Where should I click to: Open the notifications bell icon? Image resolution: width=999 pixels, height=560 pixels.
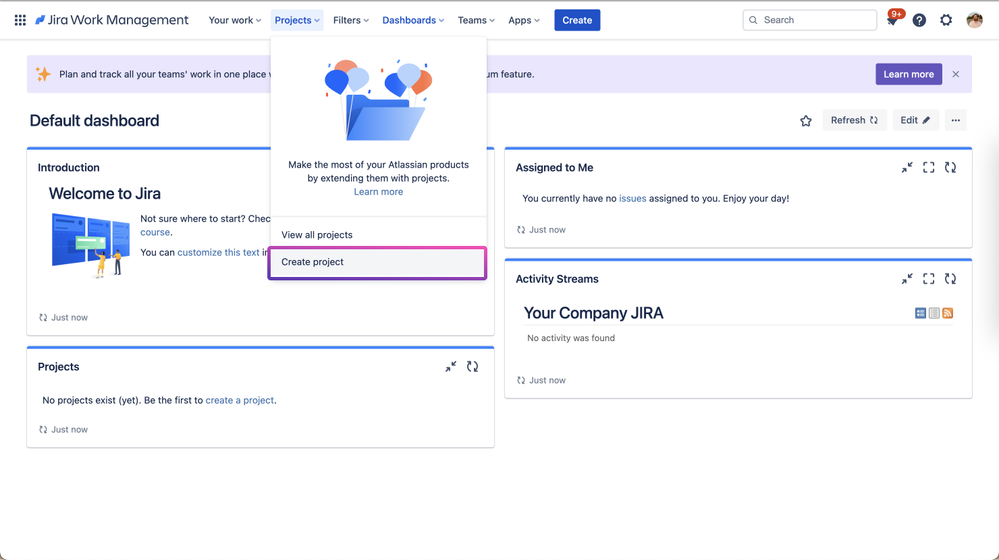click(x=892, y=20)
